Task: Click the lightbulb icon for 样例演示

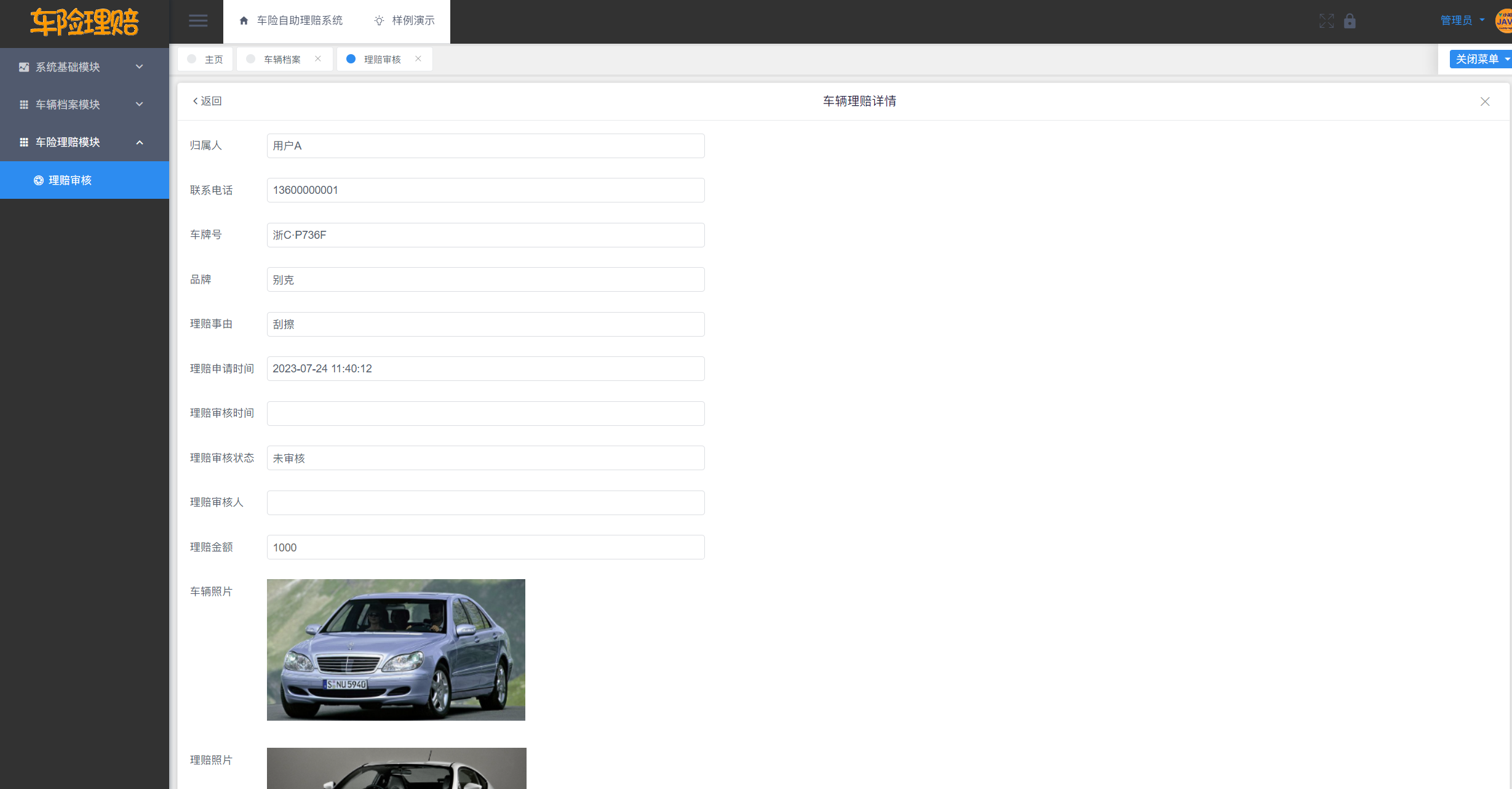Action: pos(379,21)
